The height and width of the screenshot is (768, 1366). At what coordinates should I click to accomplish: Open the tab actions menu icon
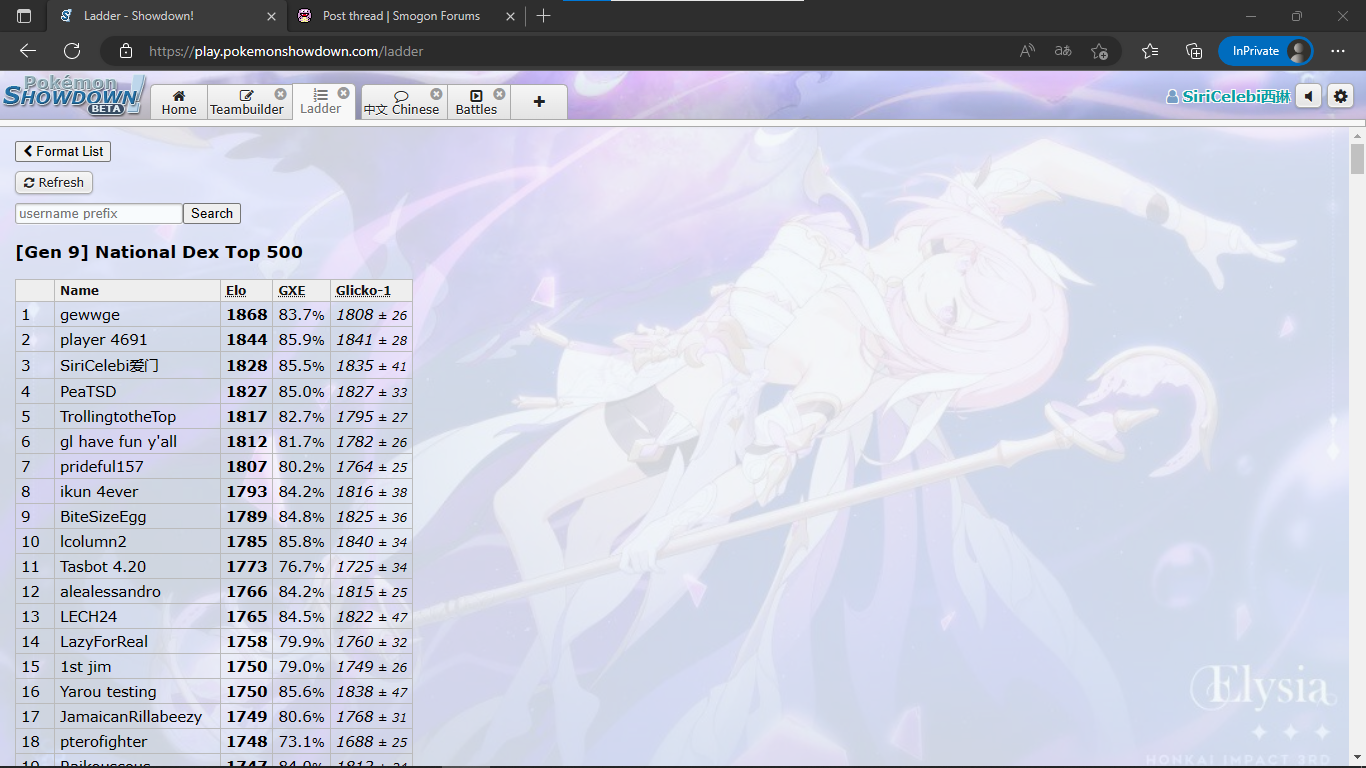pos(24,16)
